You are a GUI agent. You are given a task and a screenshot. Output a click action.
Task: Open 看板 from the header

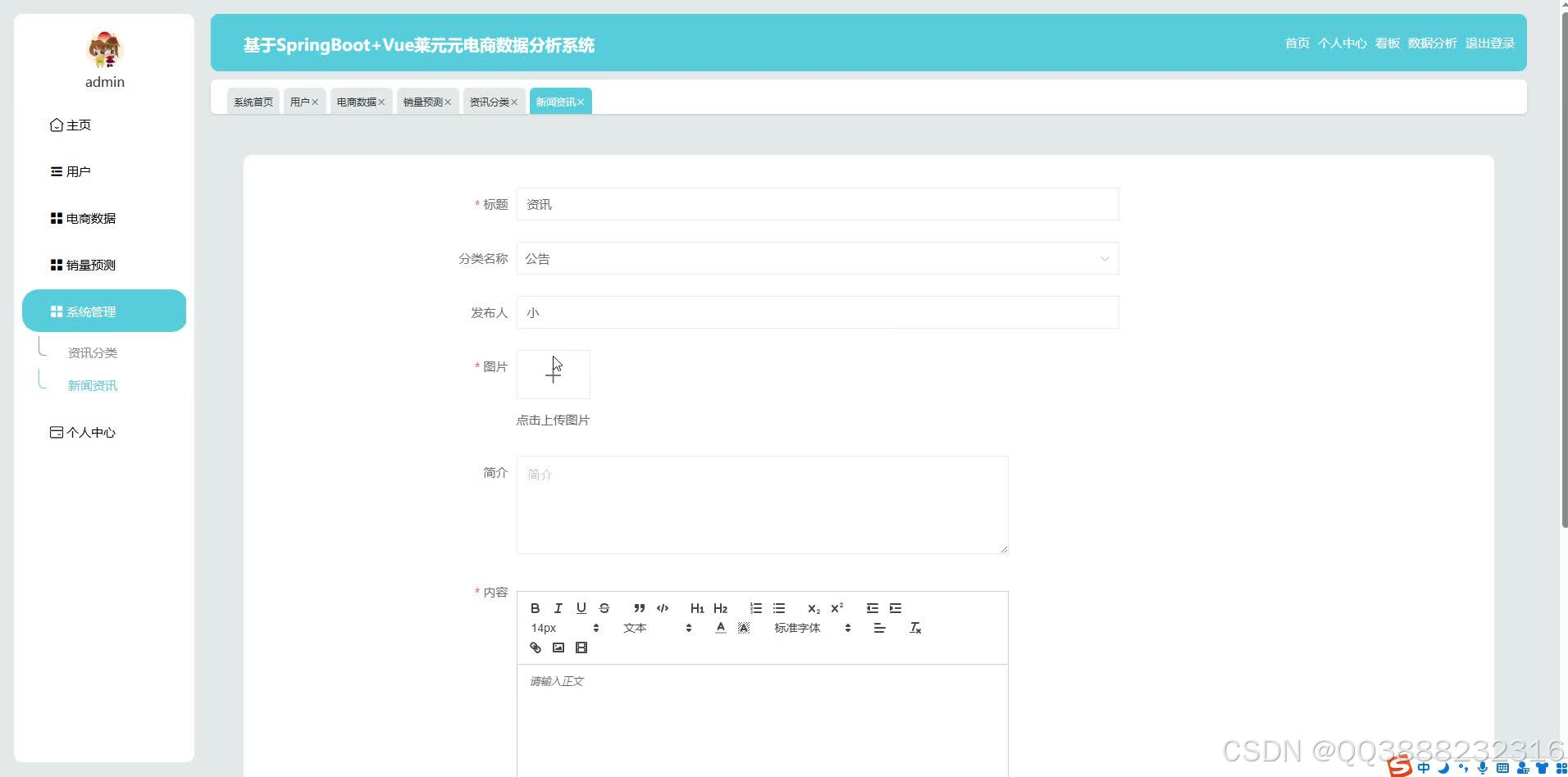[1387, 43]
